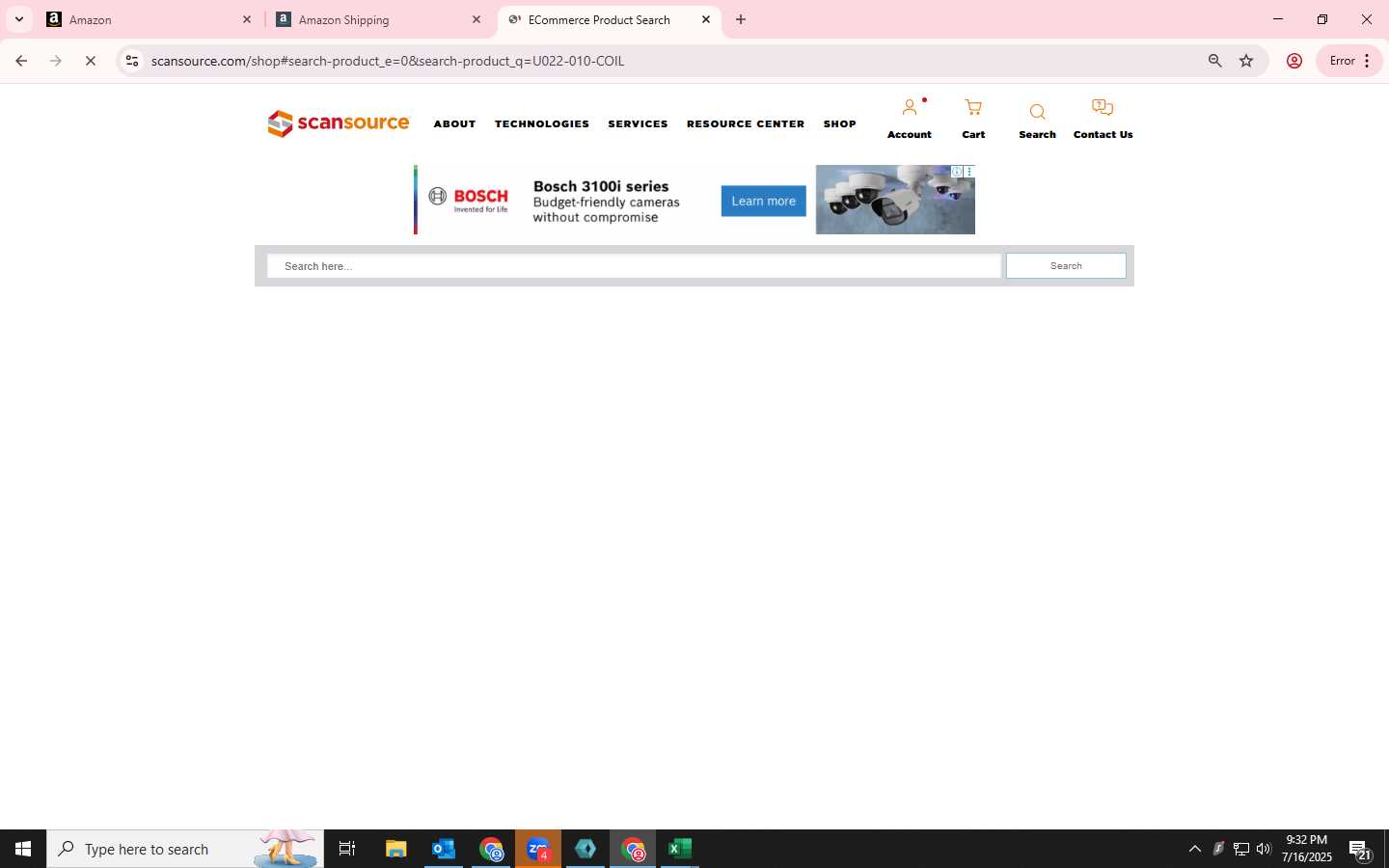Click the Bosch cameras ad image
The height and width of the screenshot is (868, 1389).
click(895, 200)
